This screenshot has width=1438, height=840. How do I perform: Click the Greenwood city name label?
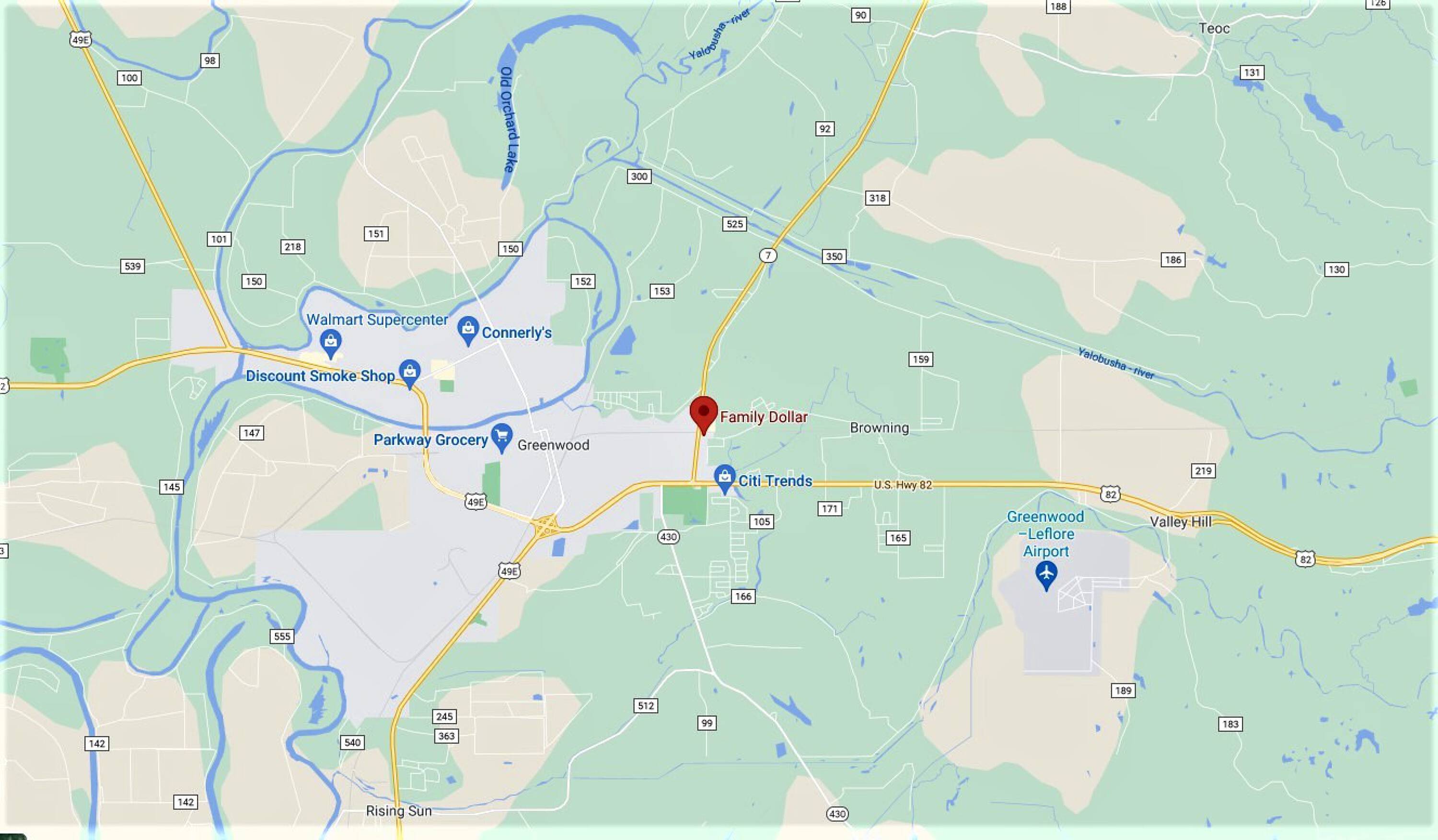coord(553,445)
